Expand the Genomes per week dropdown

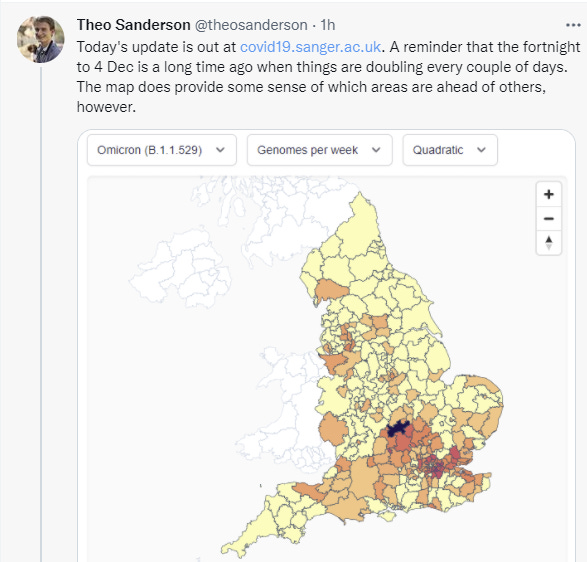click(319, 150)
